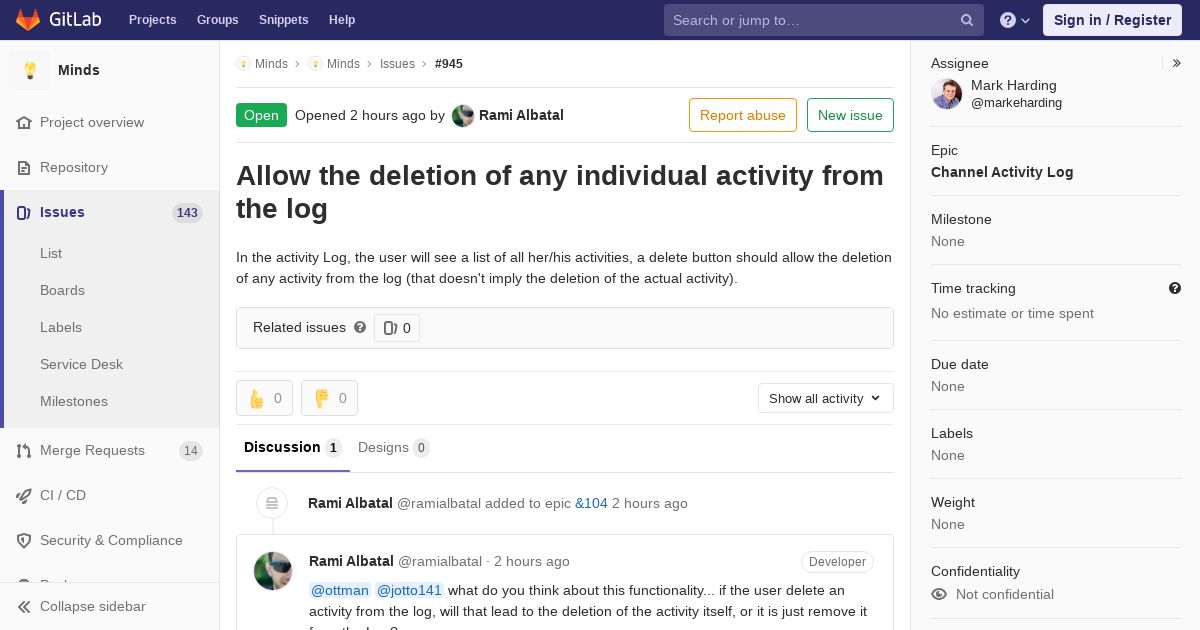Click the Time tracking help icon
Image resolution: width=1200 pixels, height=630 pixels.
[1175, 288]
